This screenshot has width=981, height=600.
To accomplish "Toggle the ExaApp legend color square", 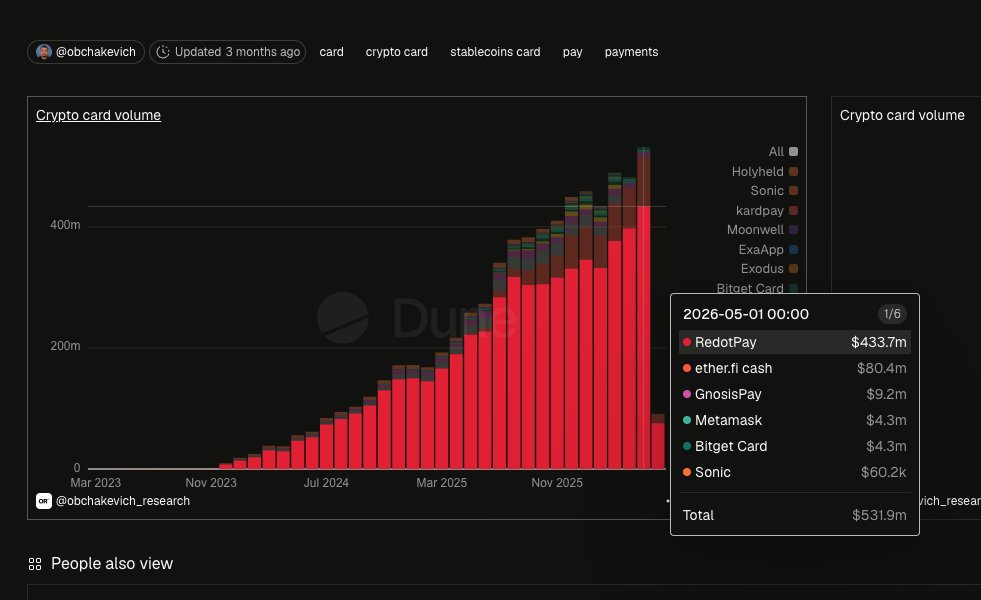I will click(793, 249).
